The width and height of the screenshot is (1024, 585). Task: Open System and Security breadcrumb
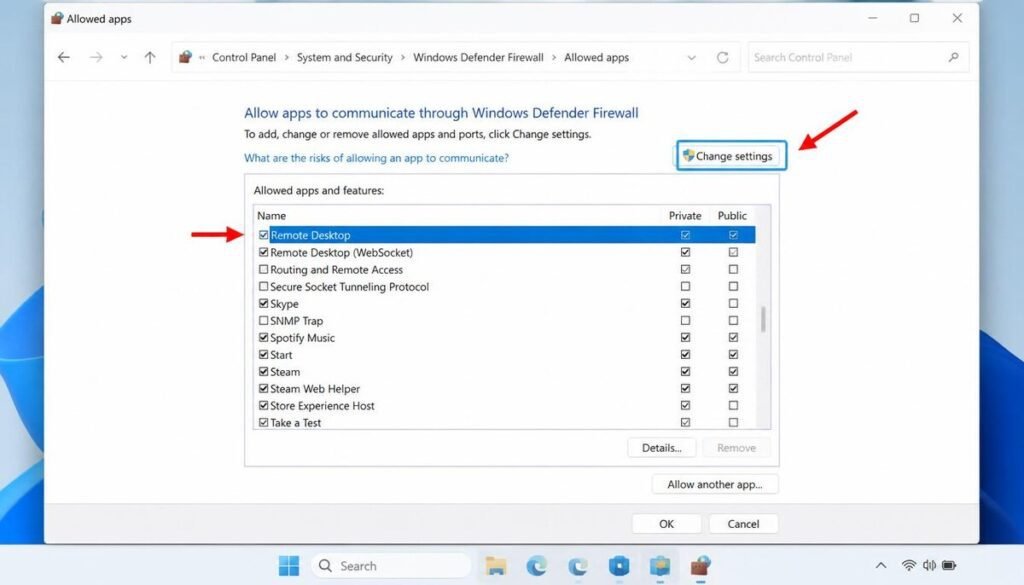(344, 57)
